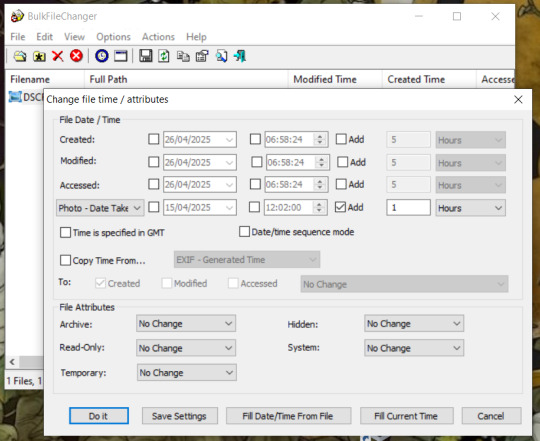Enable Date/time sequence mode
The width and height of the screenshot is (540, 441).
[x=245, y=232]
